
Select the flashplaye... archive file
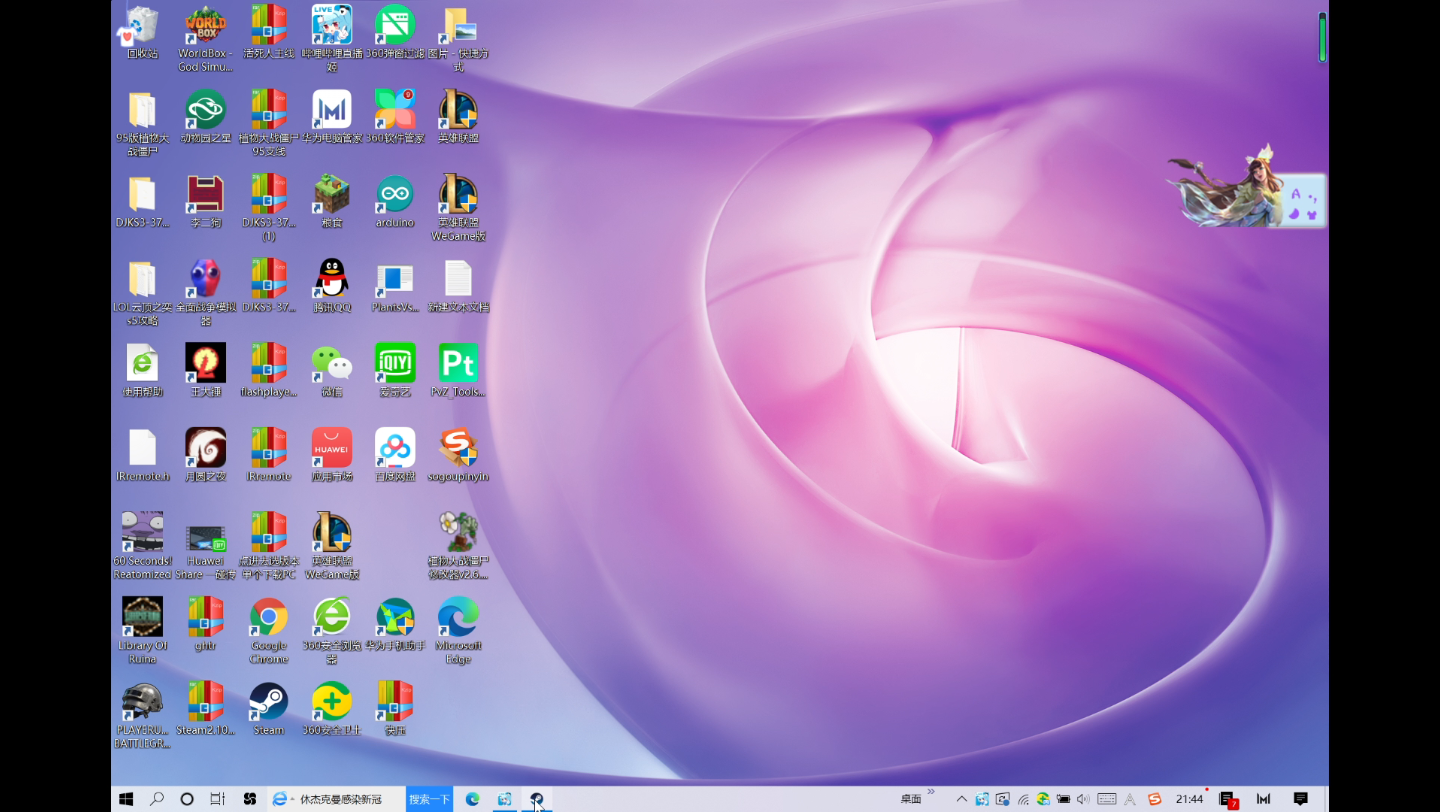[x=269, y=371]
